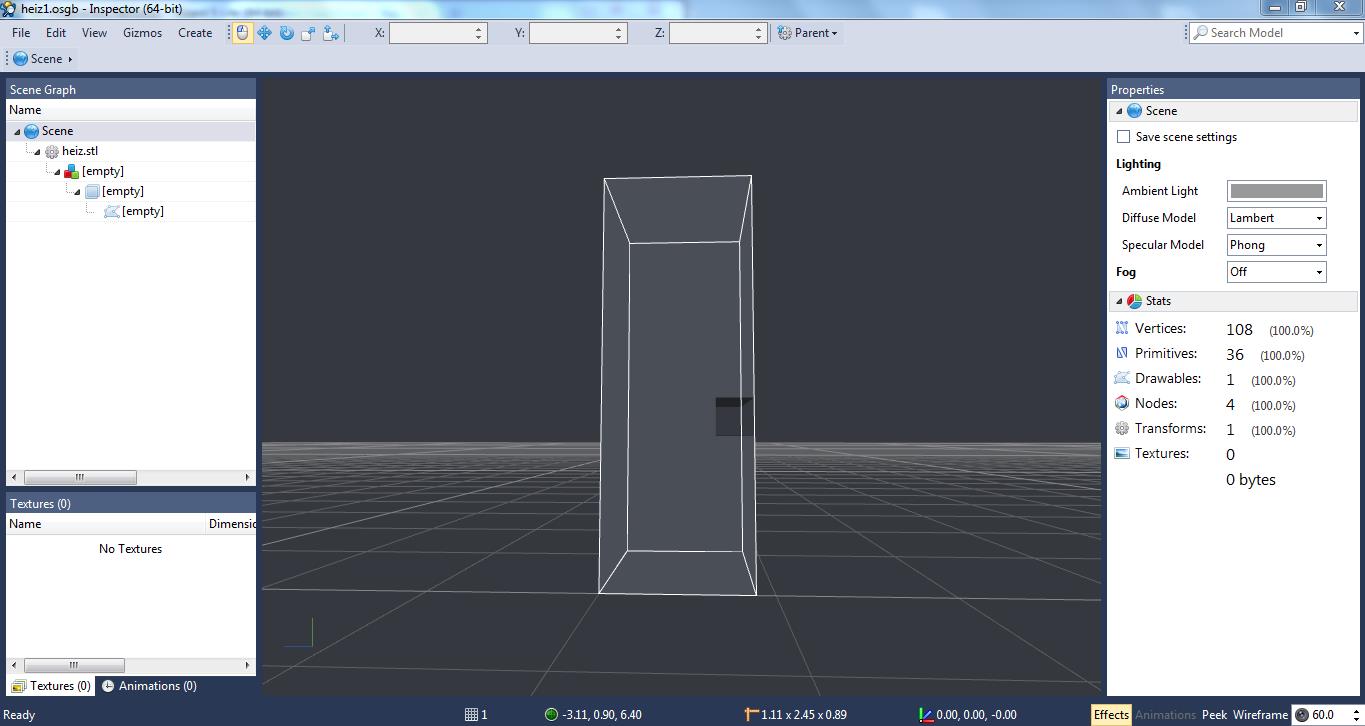Screen dimensions: 1365x726
Task: Click the heiz.stl gear icon in Scene Graph
Action: tap(52, 152)
